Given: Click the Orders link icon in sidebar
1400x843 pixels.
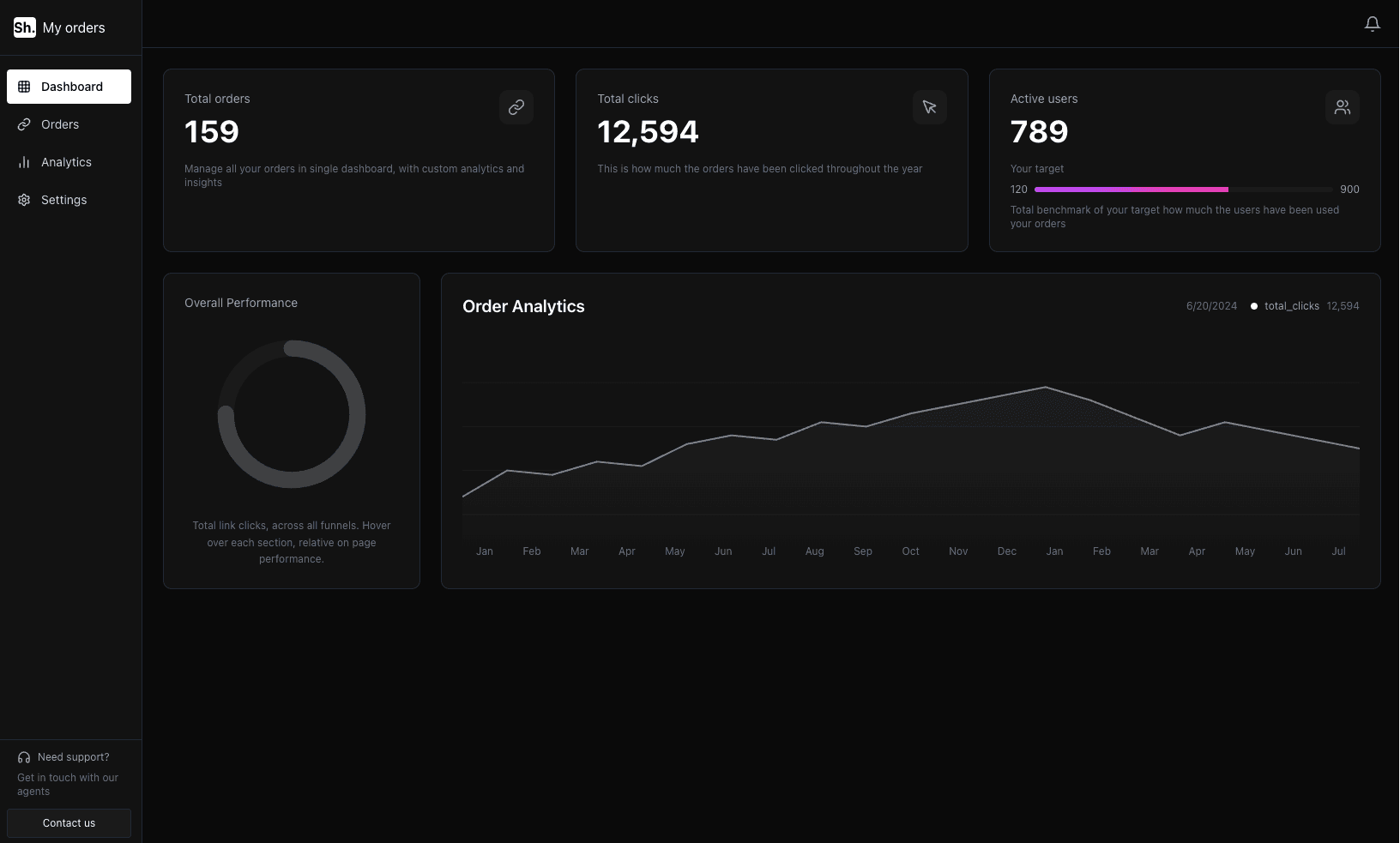Looking at the screenshot, I should (x=23, y=123).
